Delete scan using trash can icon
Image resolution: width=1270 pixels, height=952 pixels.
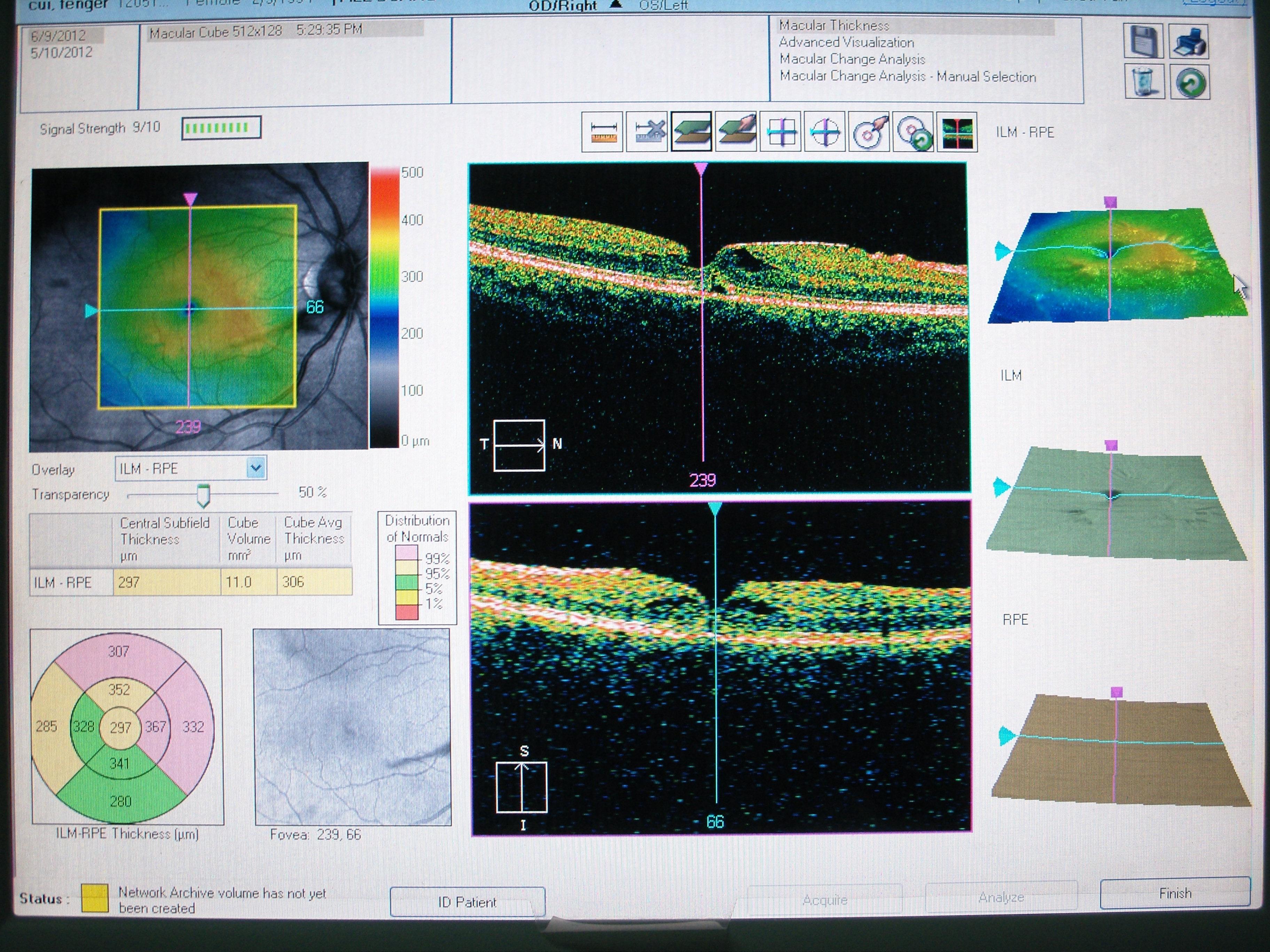1144,81
